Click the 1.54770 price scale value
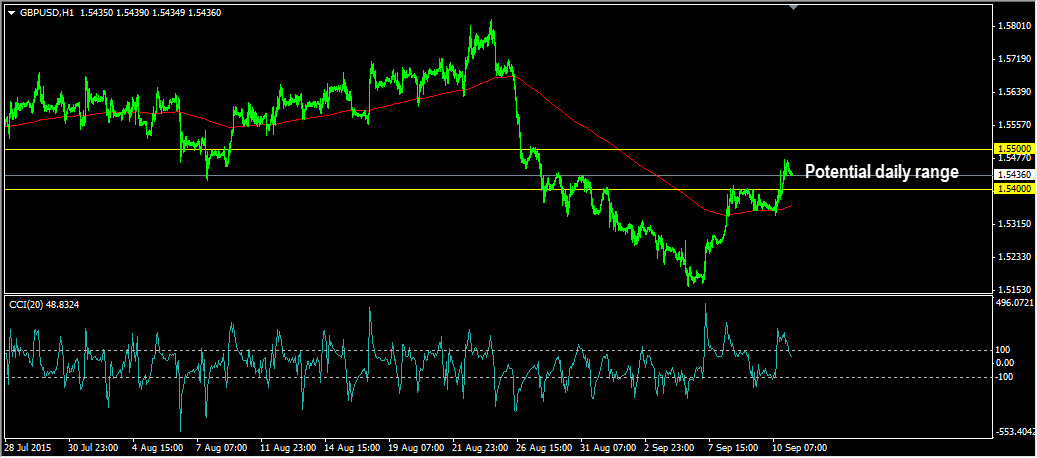 (1014, 158)
